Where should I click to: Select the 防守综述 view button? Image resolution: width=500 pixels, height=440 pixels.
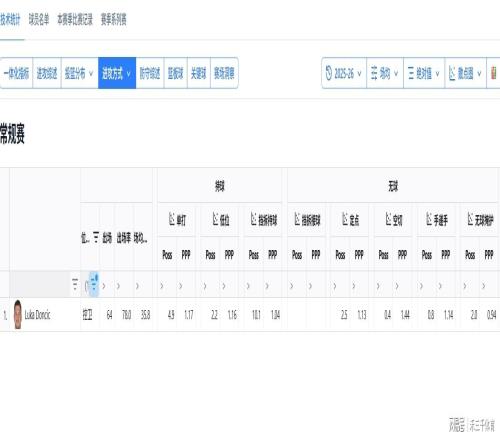(150, 73)
